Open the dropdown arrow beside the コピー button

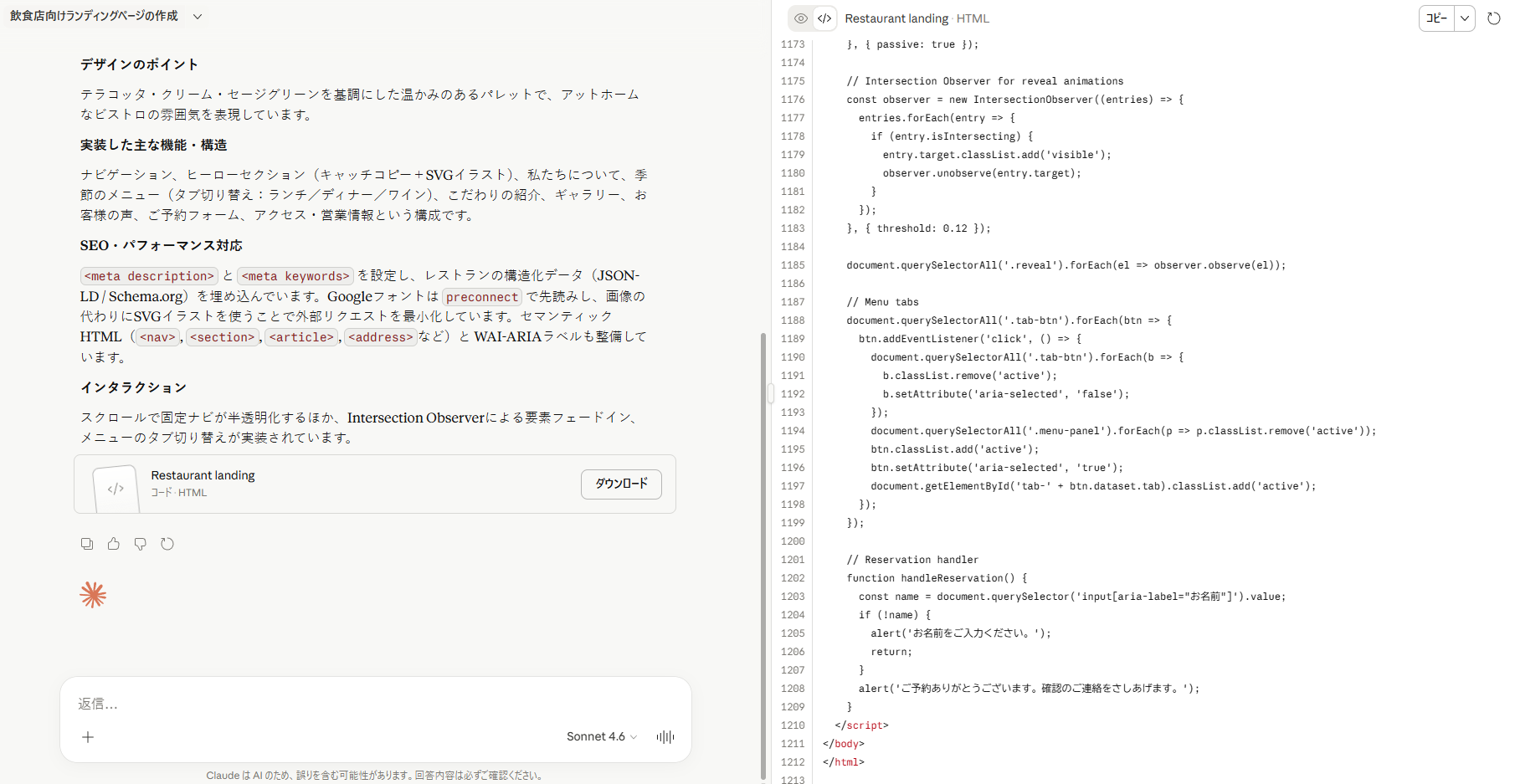tap(1465, 18)
